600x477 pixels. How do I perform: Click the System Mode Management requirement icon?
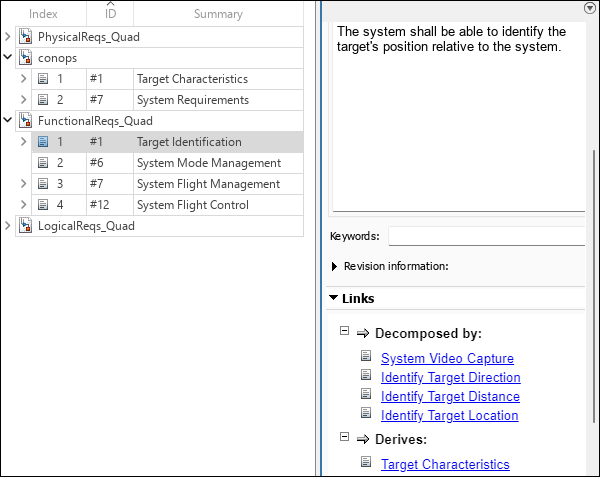click(43, 163)
